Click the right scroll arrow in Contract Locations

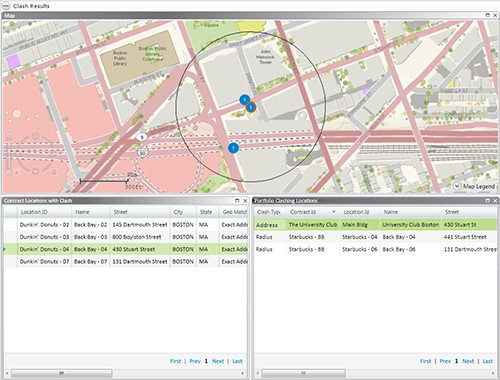(x=243, y=373)
